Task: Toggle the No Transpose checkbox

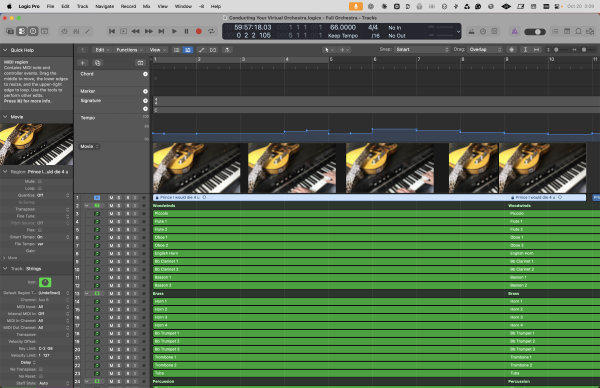Action: (41, 369)
